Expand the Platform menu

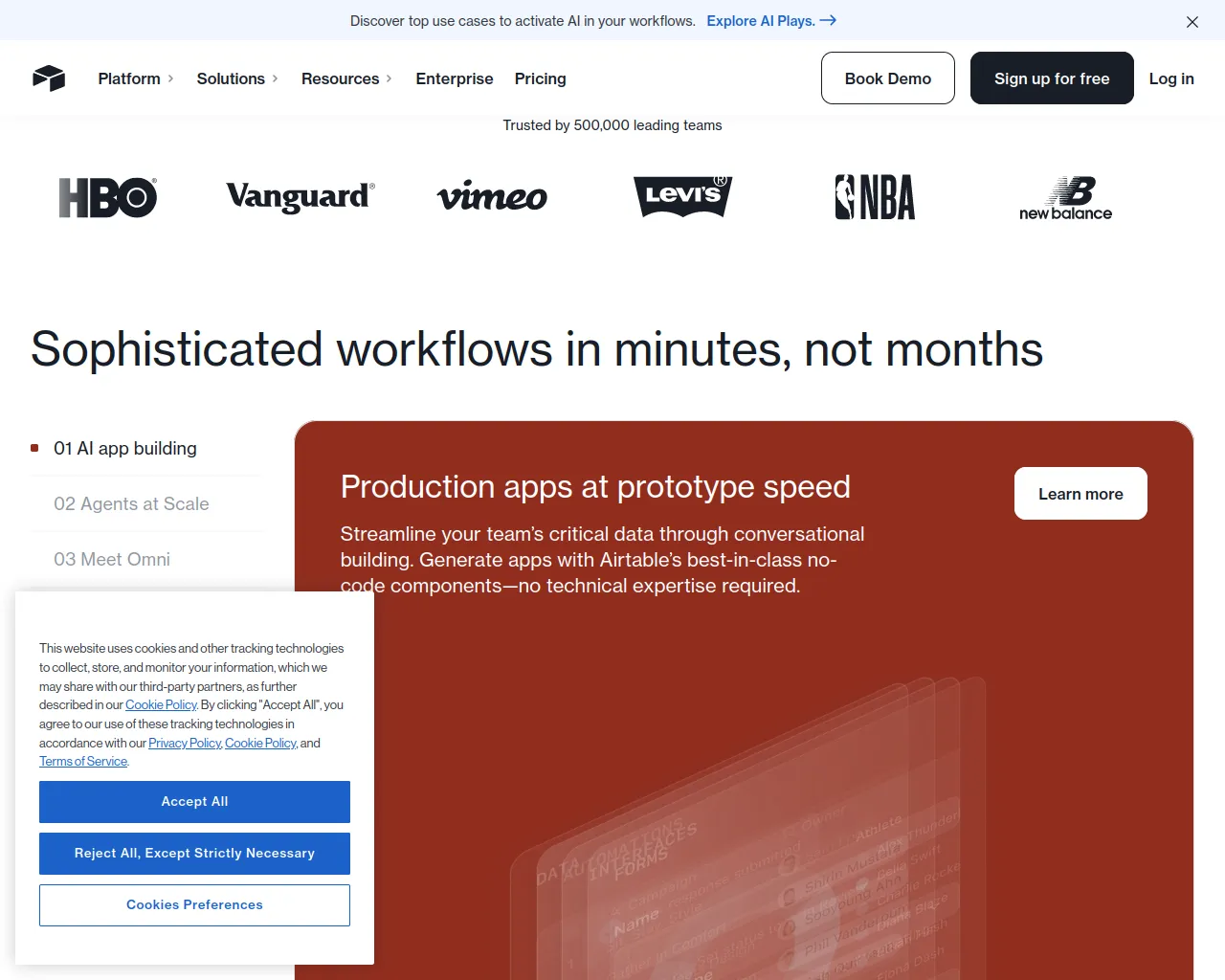point(136,78)
